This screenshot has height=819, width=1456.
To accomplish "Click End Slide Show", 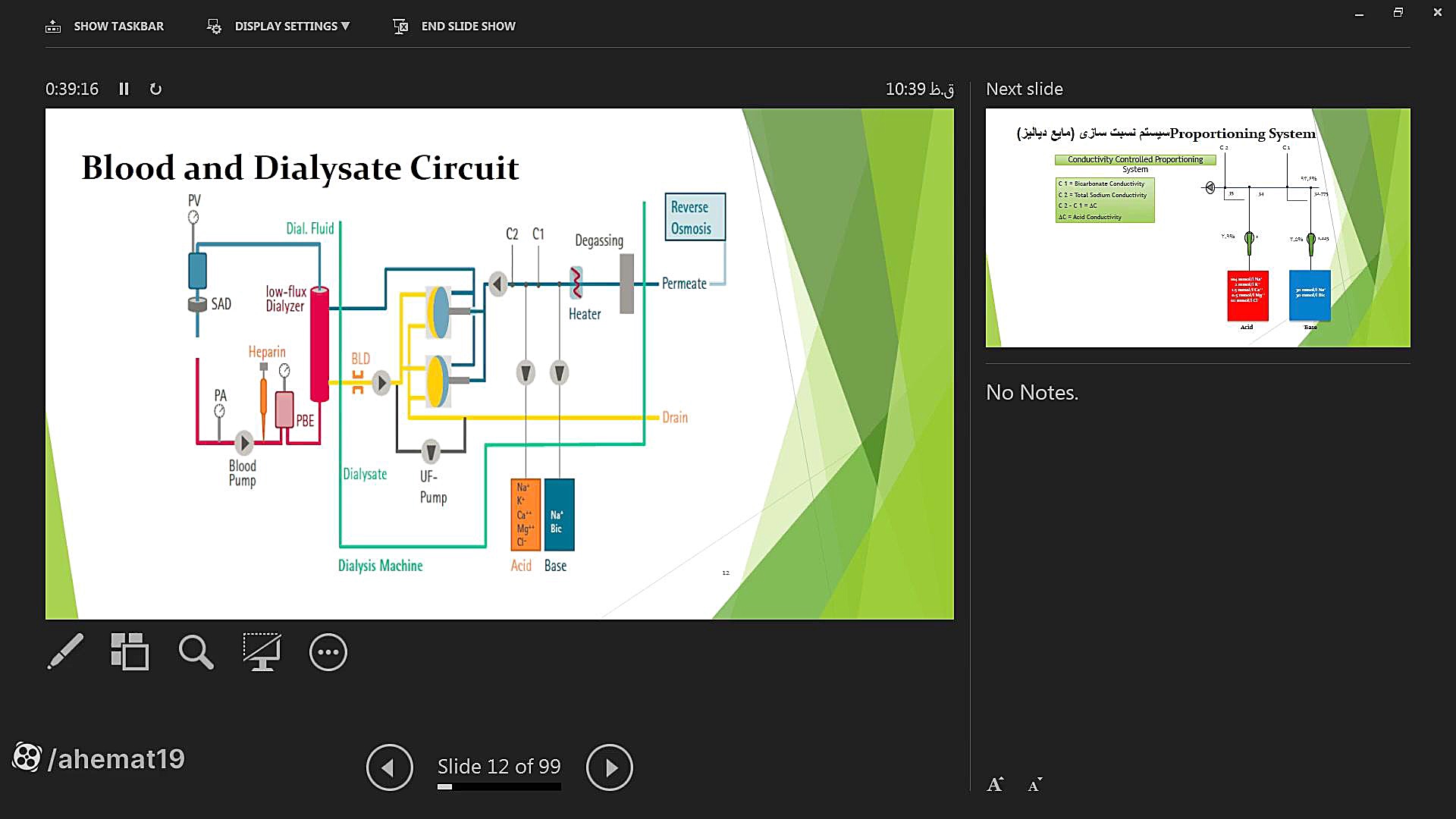I will pyautogui.click(x=468, y=27).
